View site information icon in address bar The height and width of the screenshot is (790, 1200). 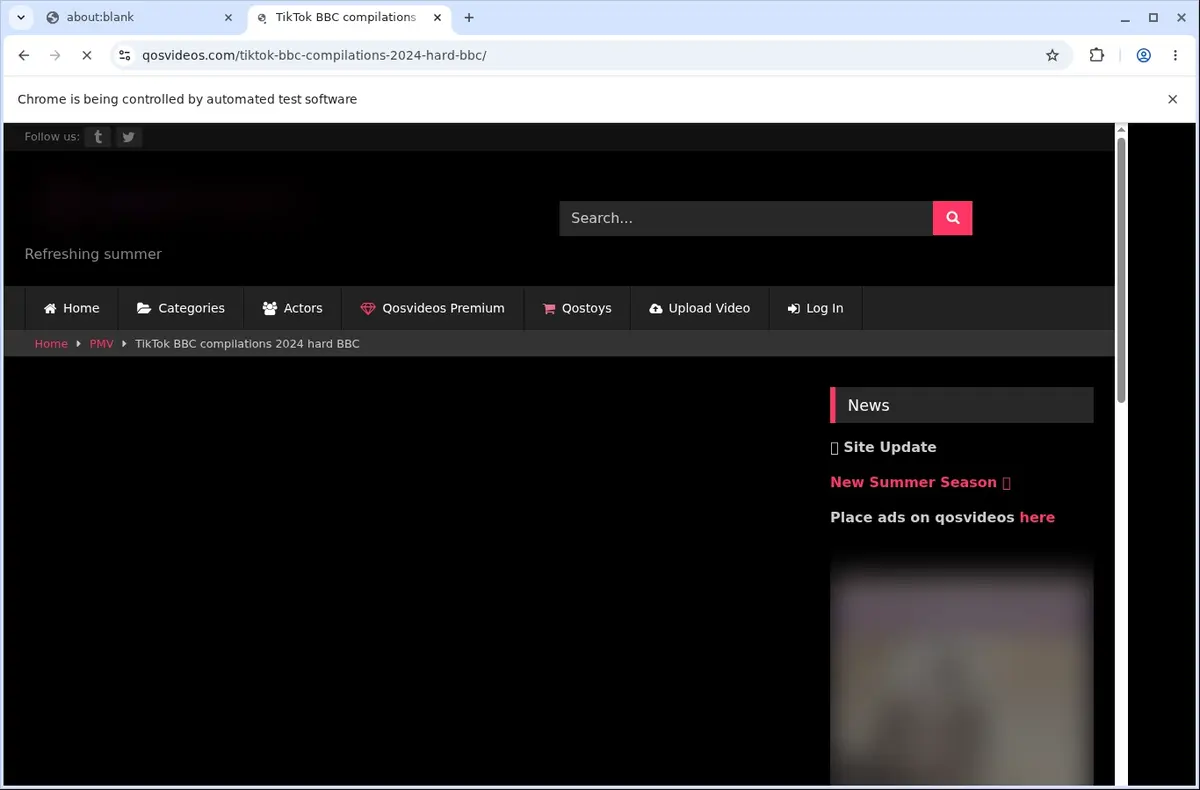click(x=124, y=56)
